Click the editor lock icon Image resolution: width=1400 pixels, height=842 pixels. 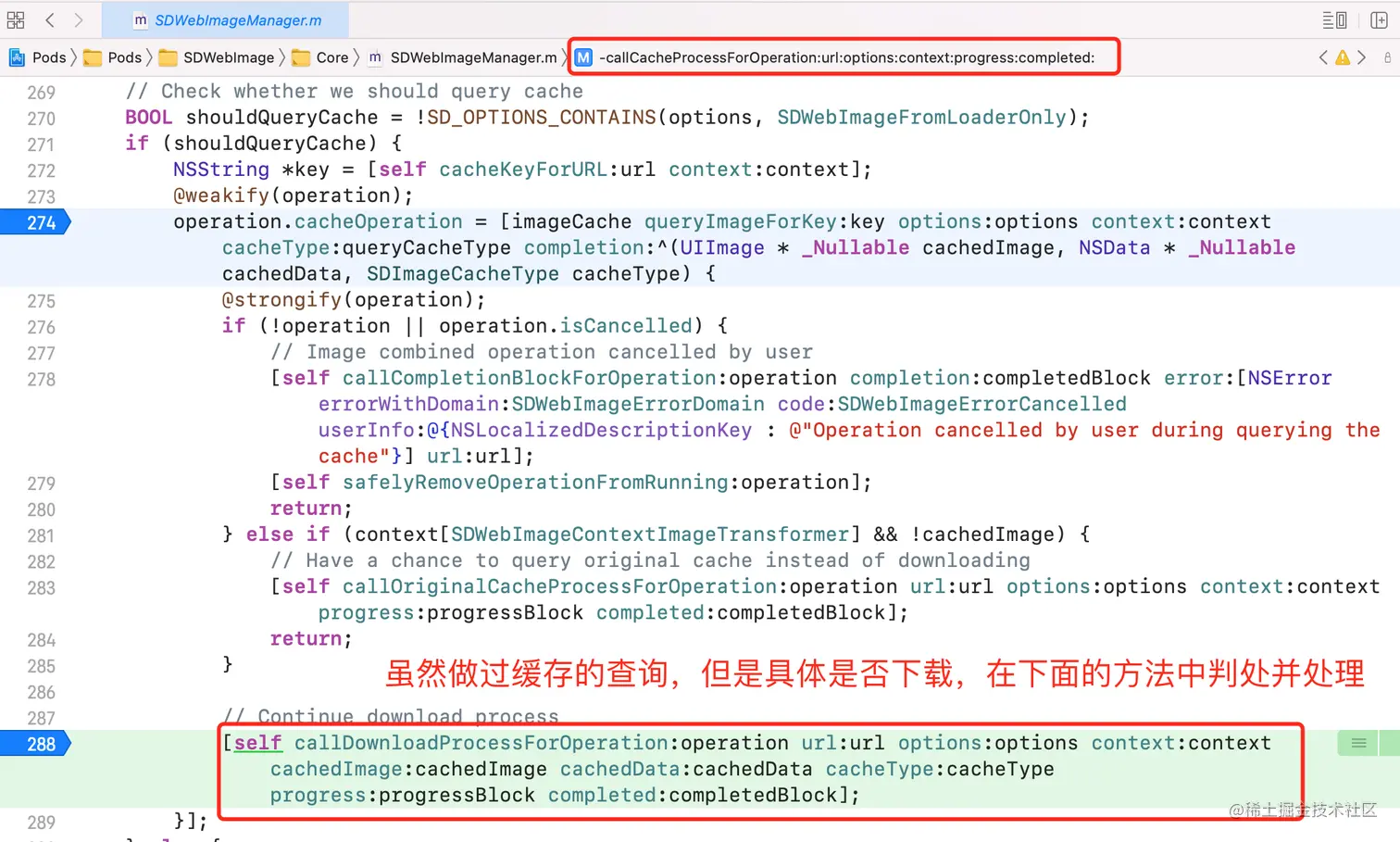click(x=1387, y=57)
